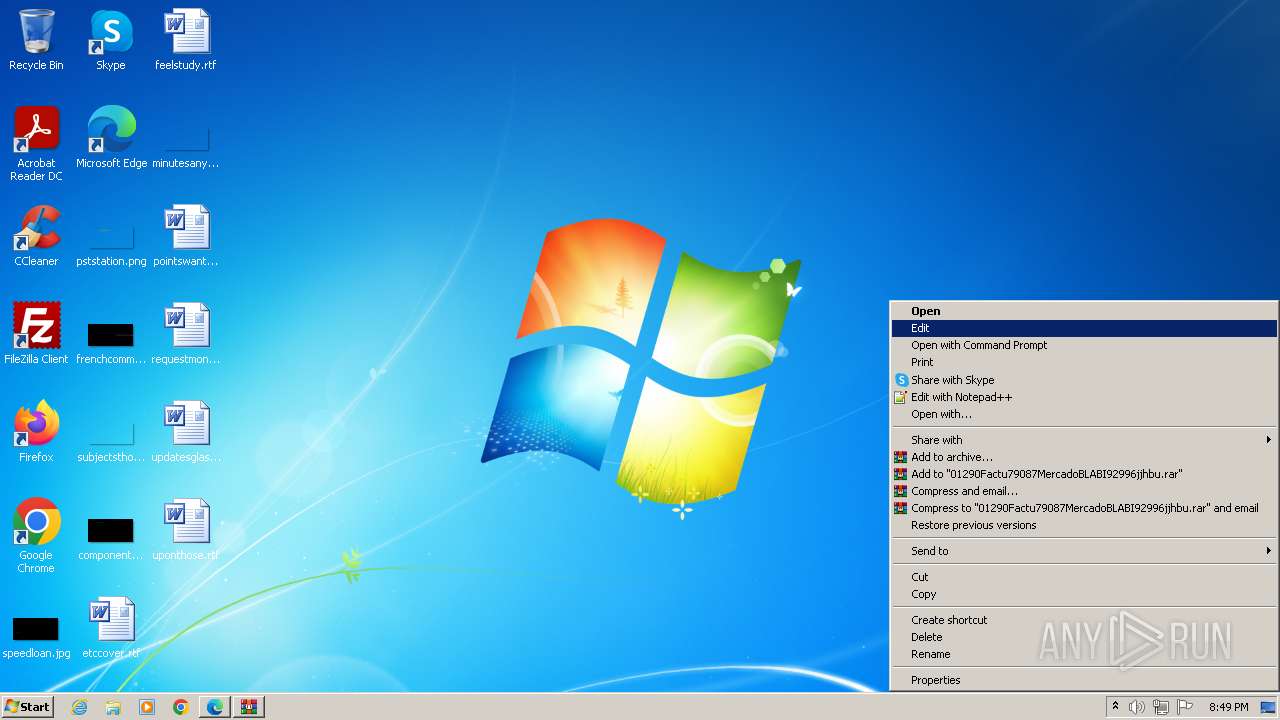
Task: Select Open with Command Prompt
Action: click(1084, 345)
